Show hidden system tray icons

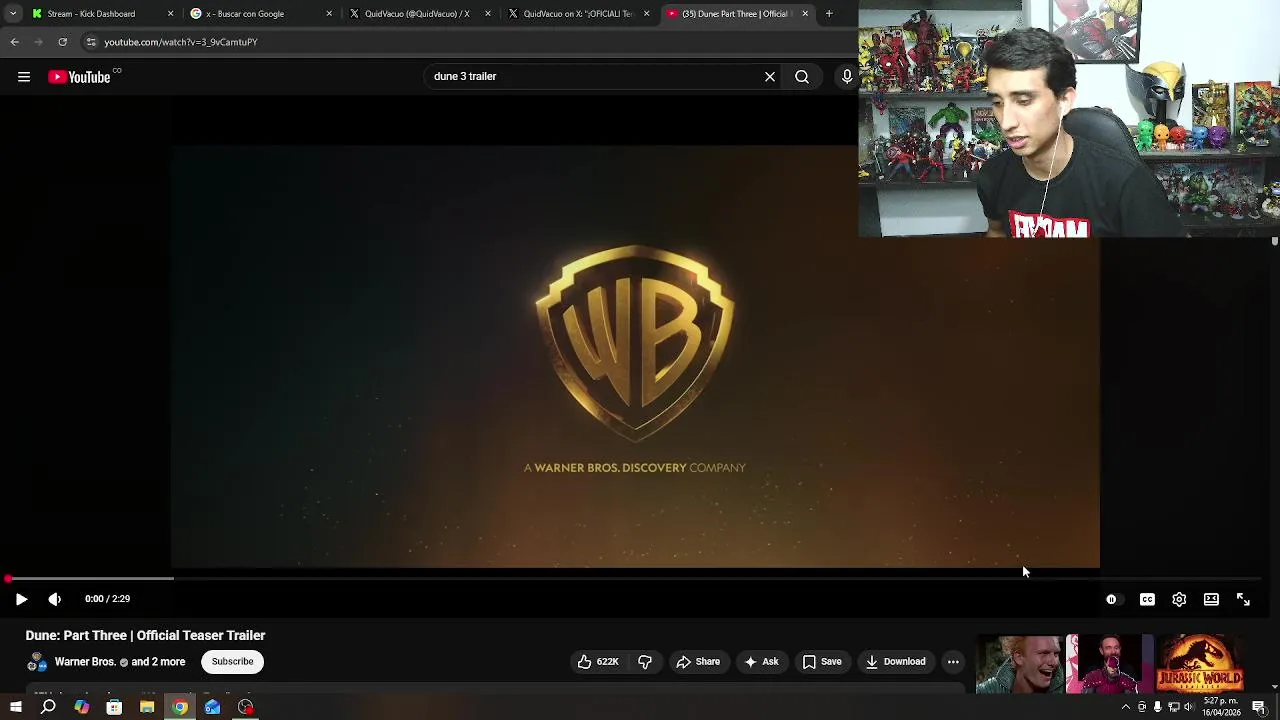coord(1126,708)
